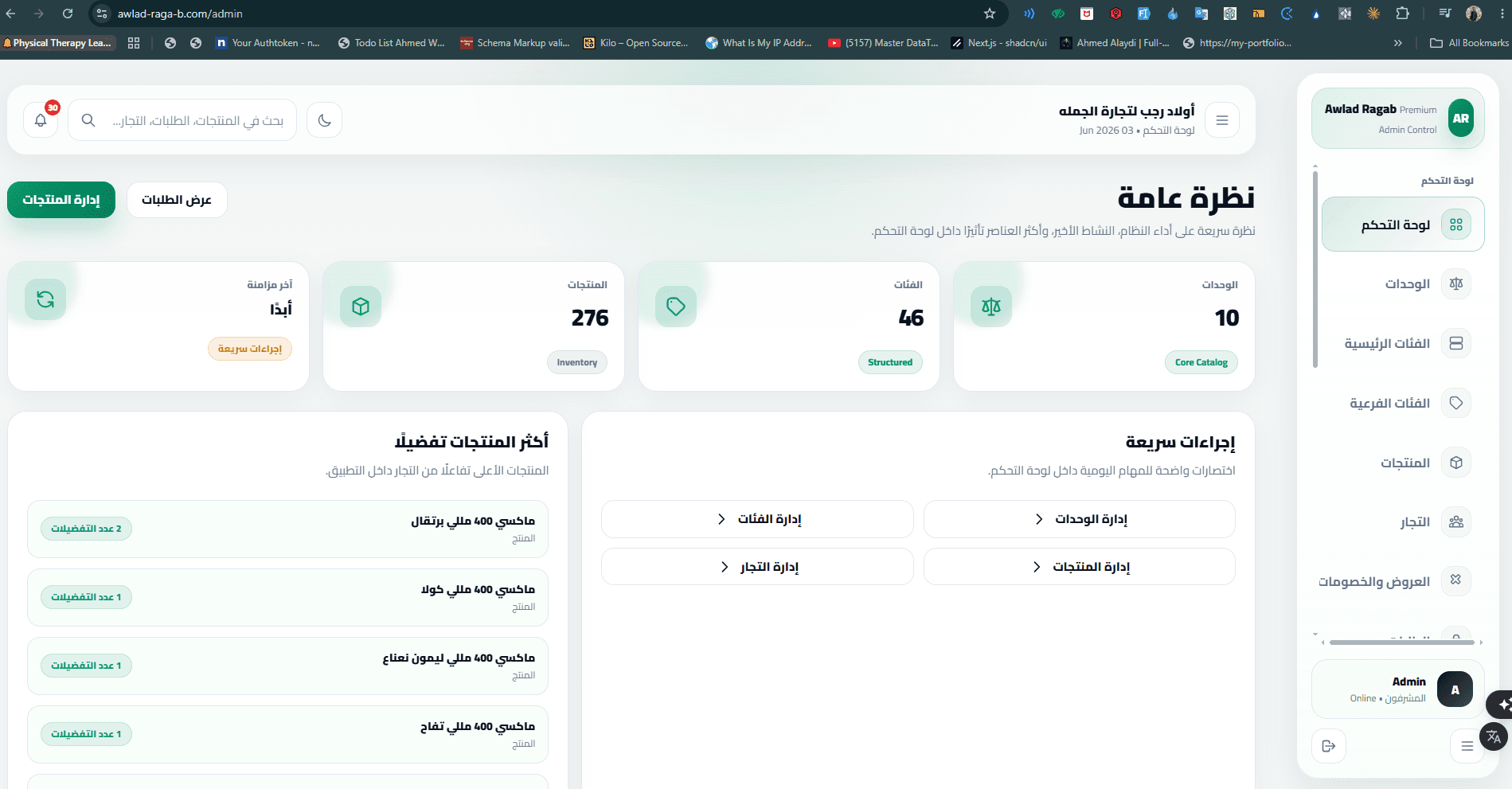
Task: Select ماكسي 400 مللي برتقال product
Action: 287,529
